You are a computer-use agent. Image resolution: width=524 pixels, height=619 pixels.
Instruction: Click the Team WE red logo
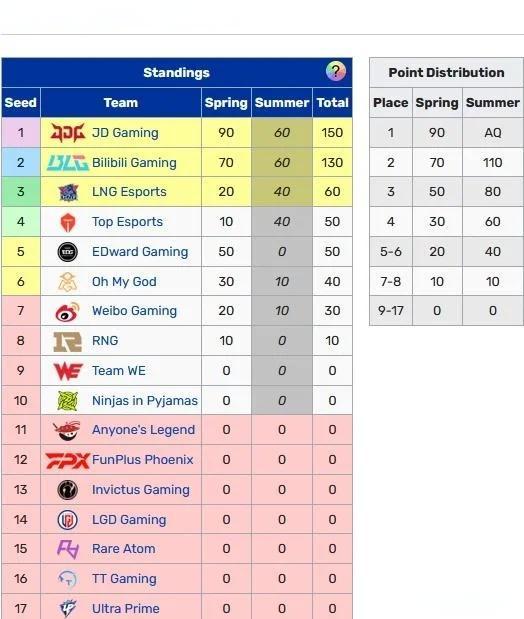68,371
